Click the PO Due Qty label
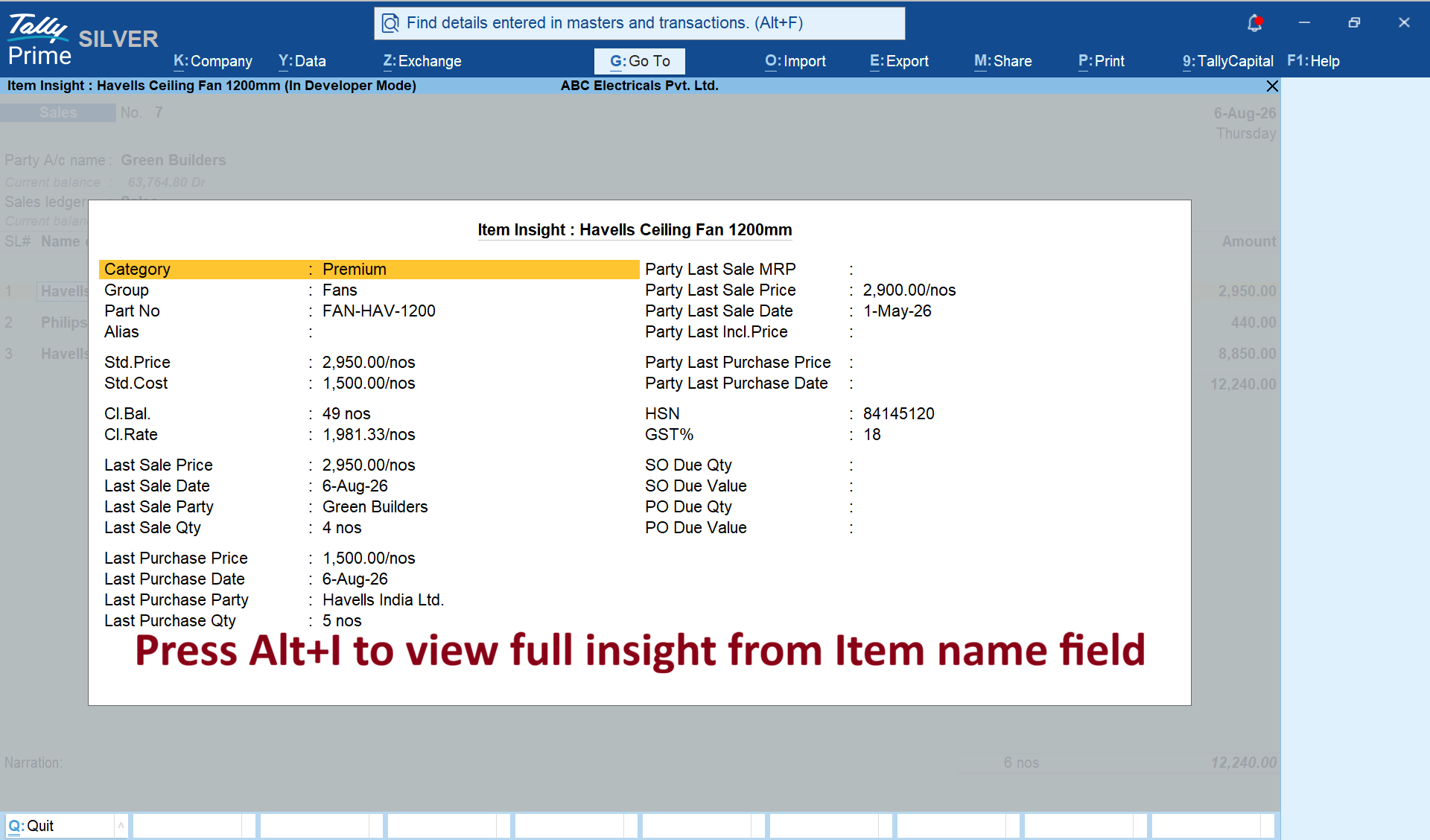Image resolution: width=1430 pixels, height=840 pixels. (689, 507)
